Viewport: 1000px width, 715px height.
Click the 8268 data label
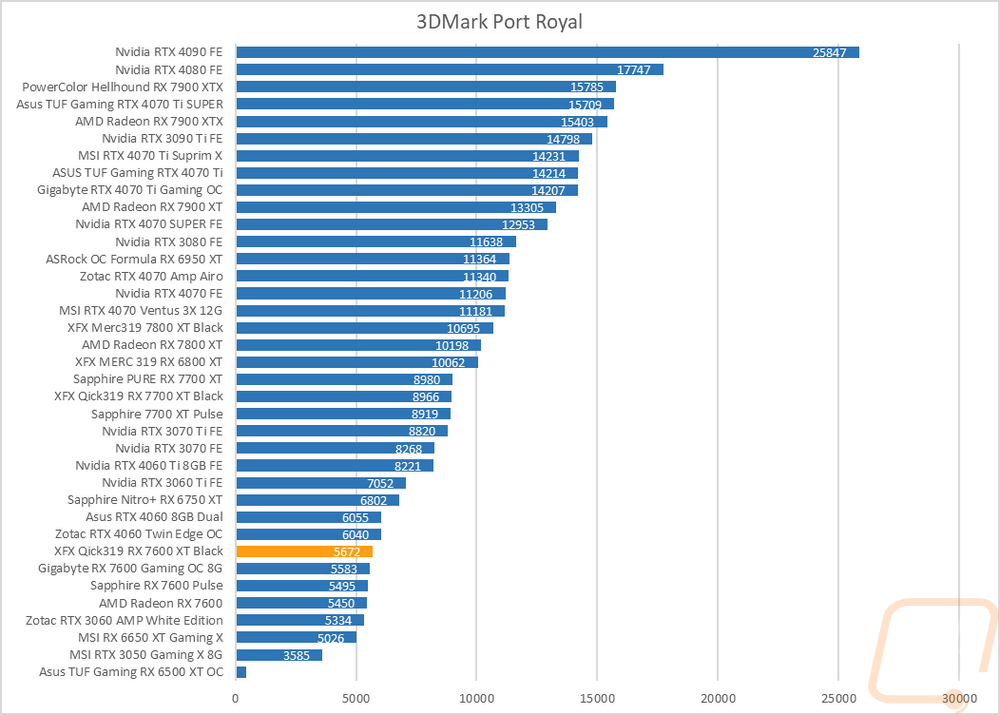409,449
